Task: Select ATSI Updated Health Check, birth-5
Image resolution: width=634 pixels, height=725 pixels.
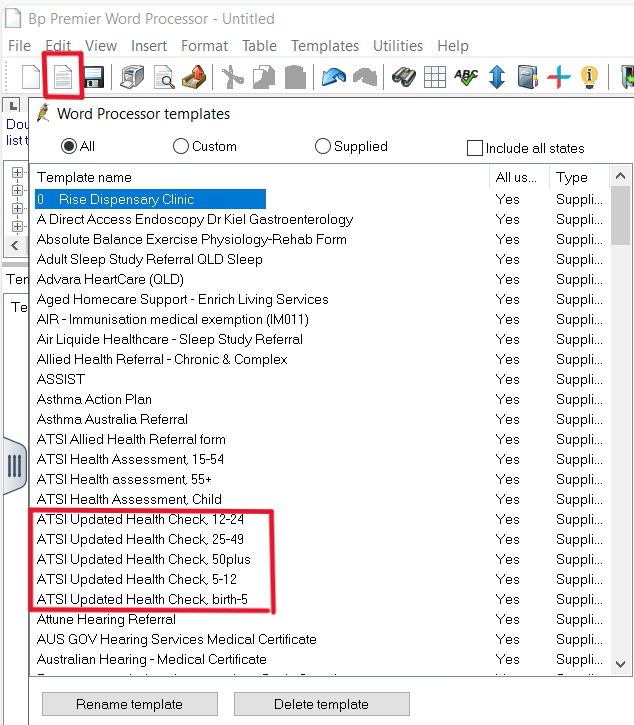Action: pyautogui.click(x=142, y=599)
